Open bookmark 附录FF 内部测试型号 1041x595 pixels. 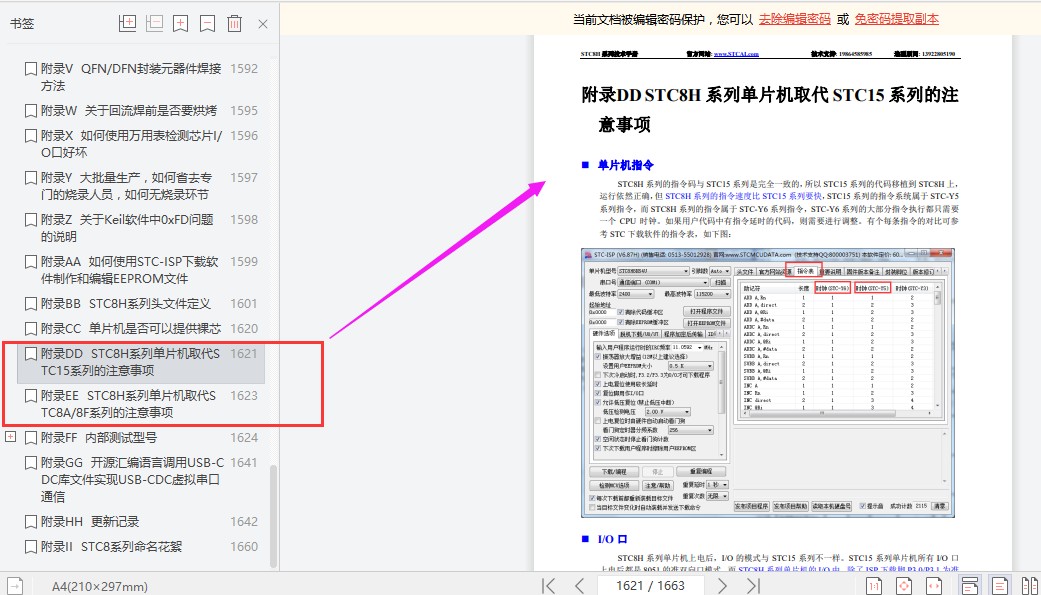coord(99,438)
